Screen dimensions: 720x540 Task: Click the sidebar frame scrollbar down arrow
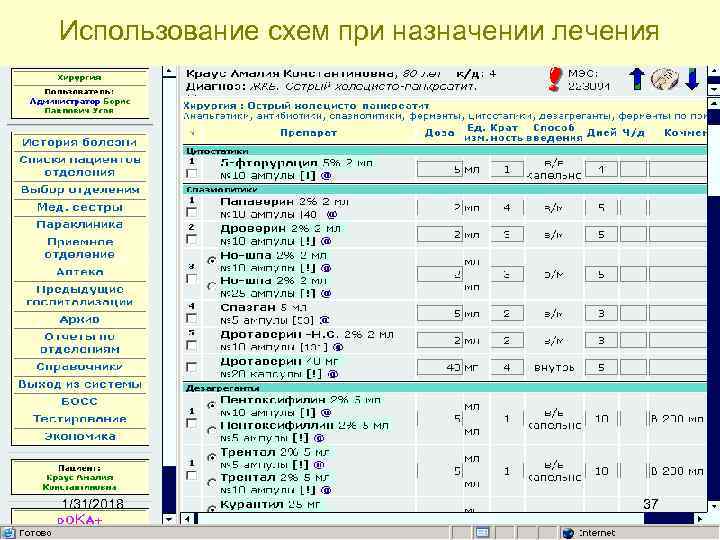[x=169, y=519]
